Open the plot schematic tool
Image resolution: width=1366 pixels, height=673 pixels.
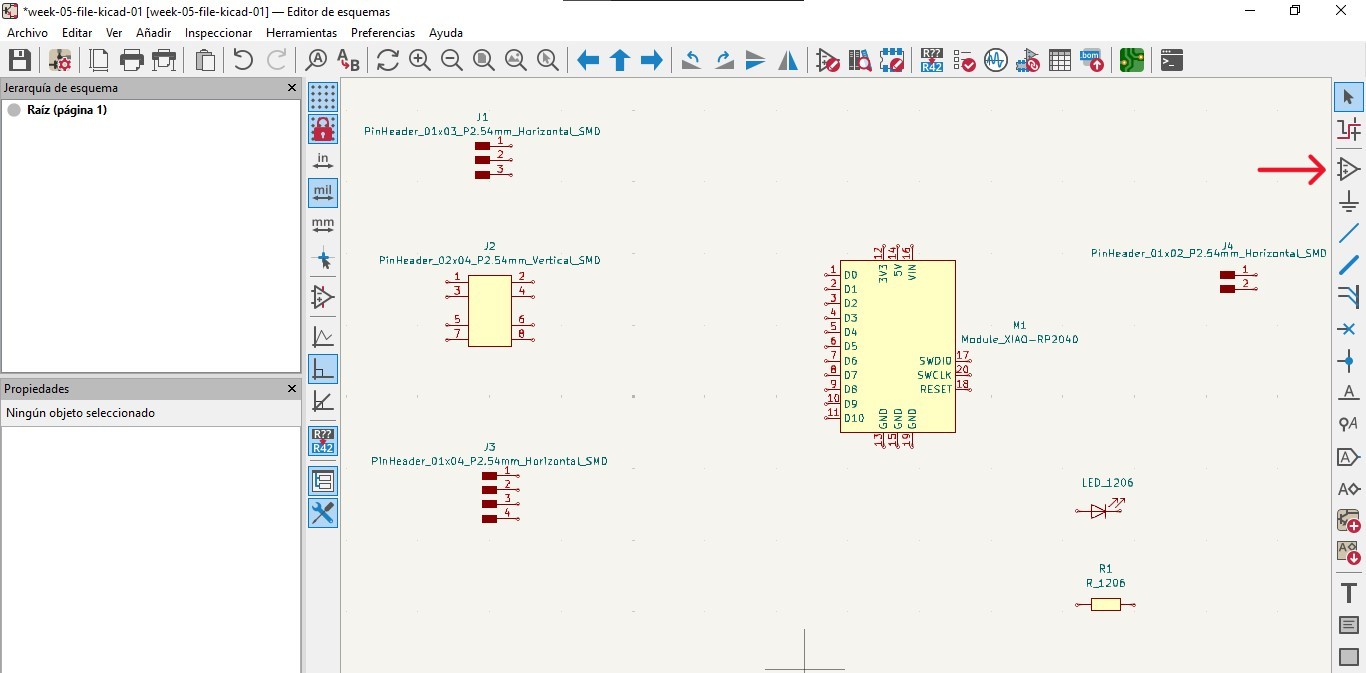(164, 60)
